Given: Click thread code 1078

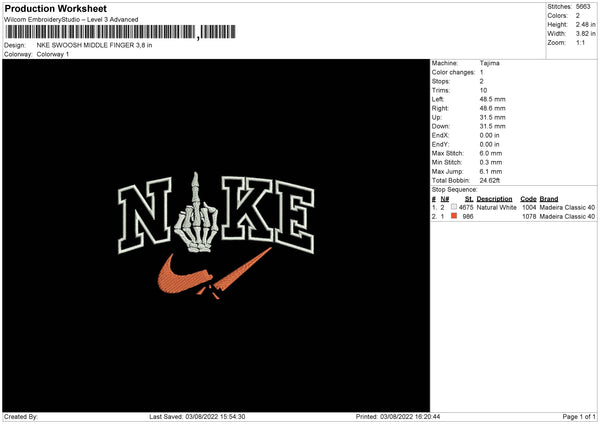Looking at the screenshot, I should click(529, 217).
